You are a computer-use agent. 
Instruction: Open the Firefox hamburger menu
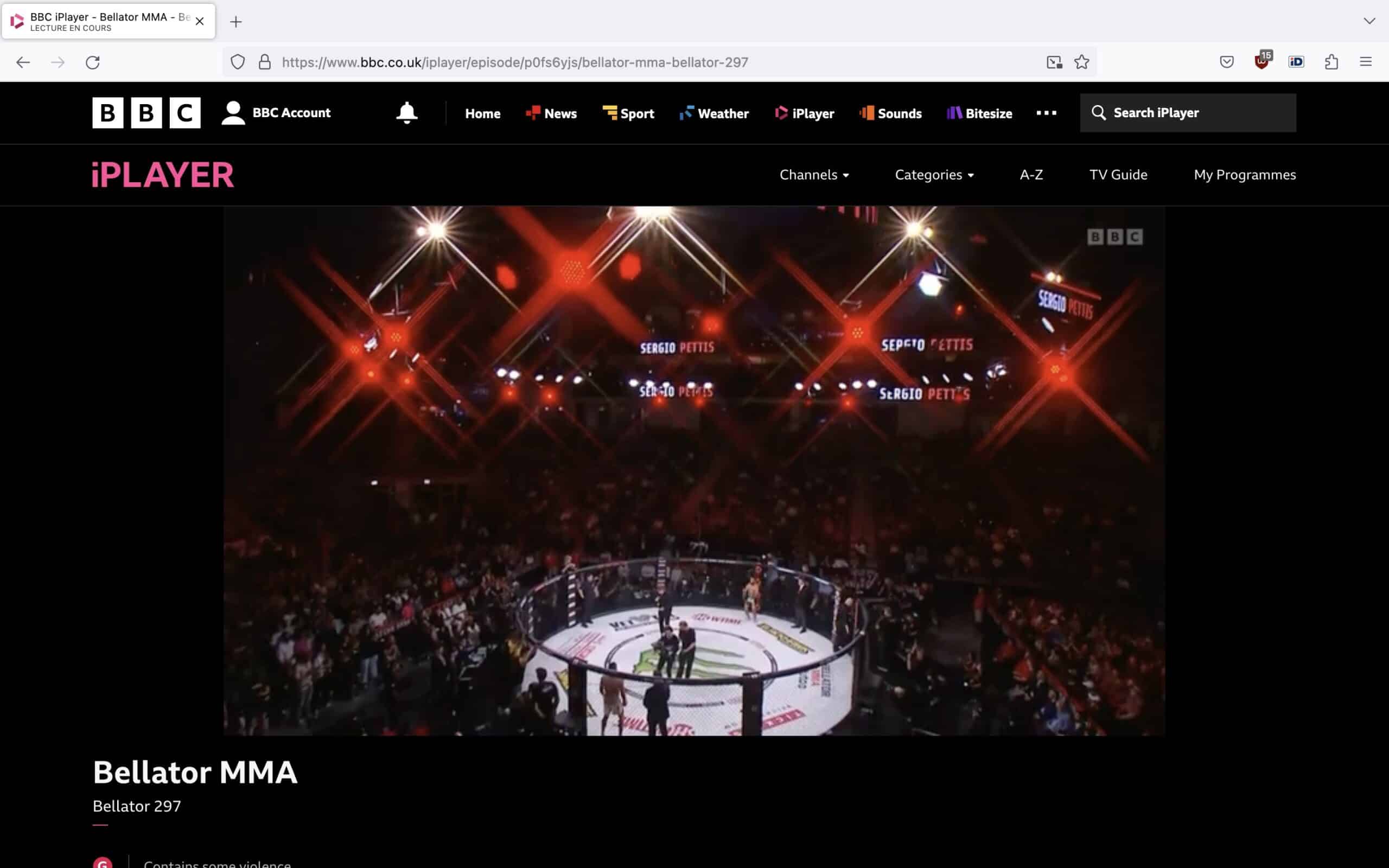pyautogui.click(x=1366, y=62)
